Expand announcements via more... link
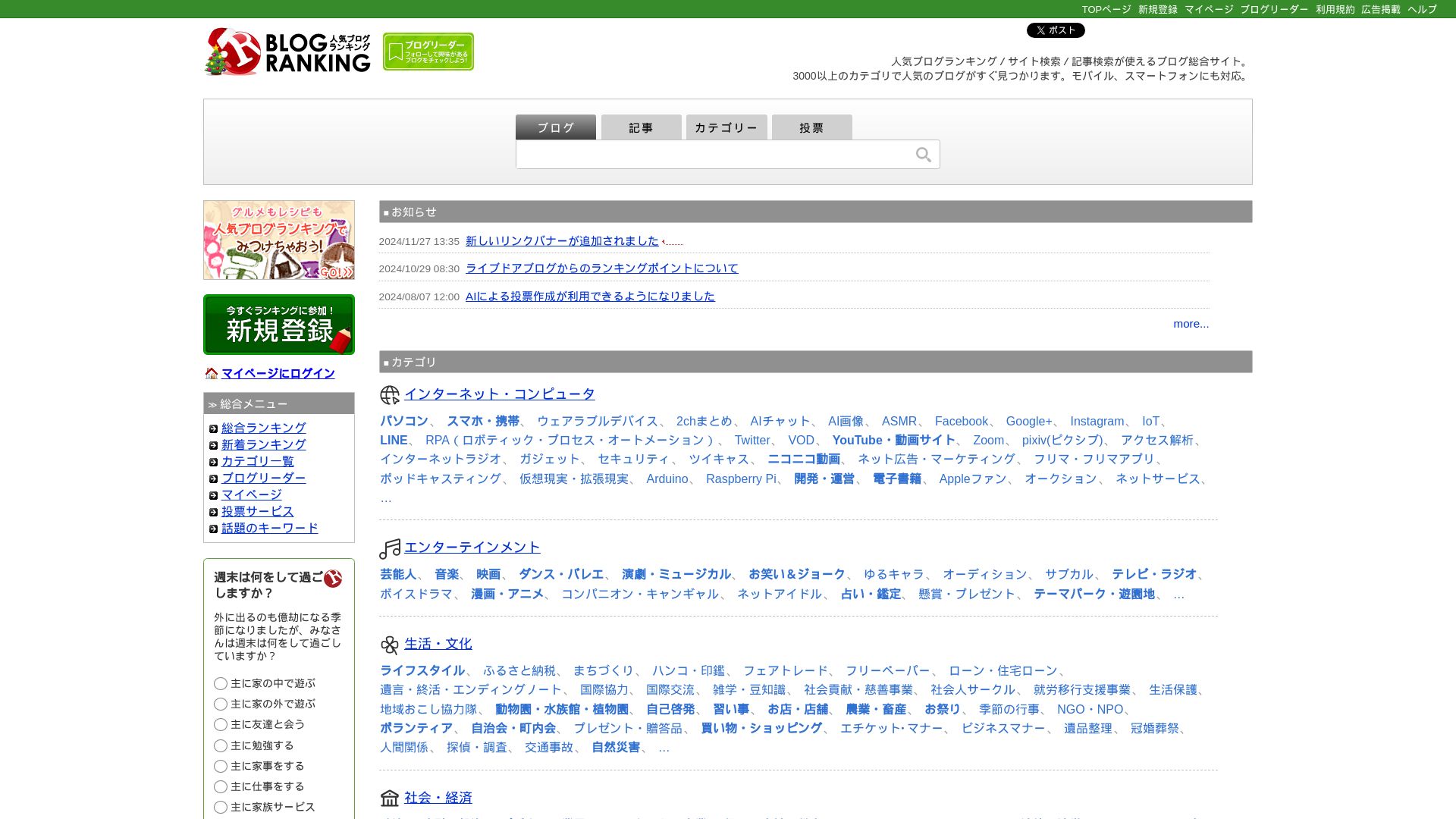Viewport: 1456px width, 819px height. click(x=1191, y=324)
